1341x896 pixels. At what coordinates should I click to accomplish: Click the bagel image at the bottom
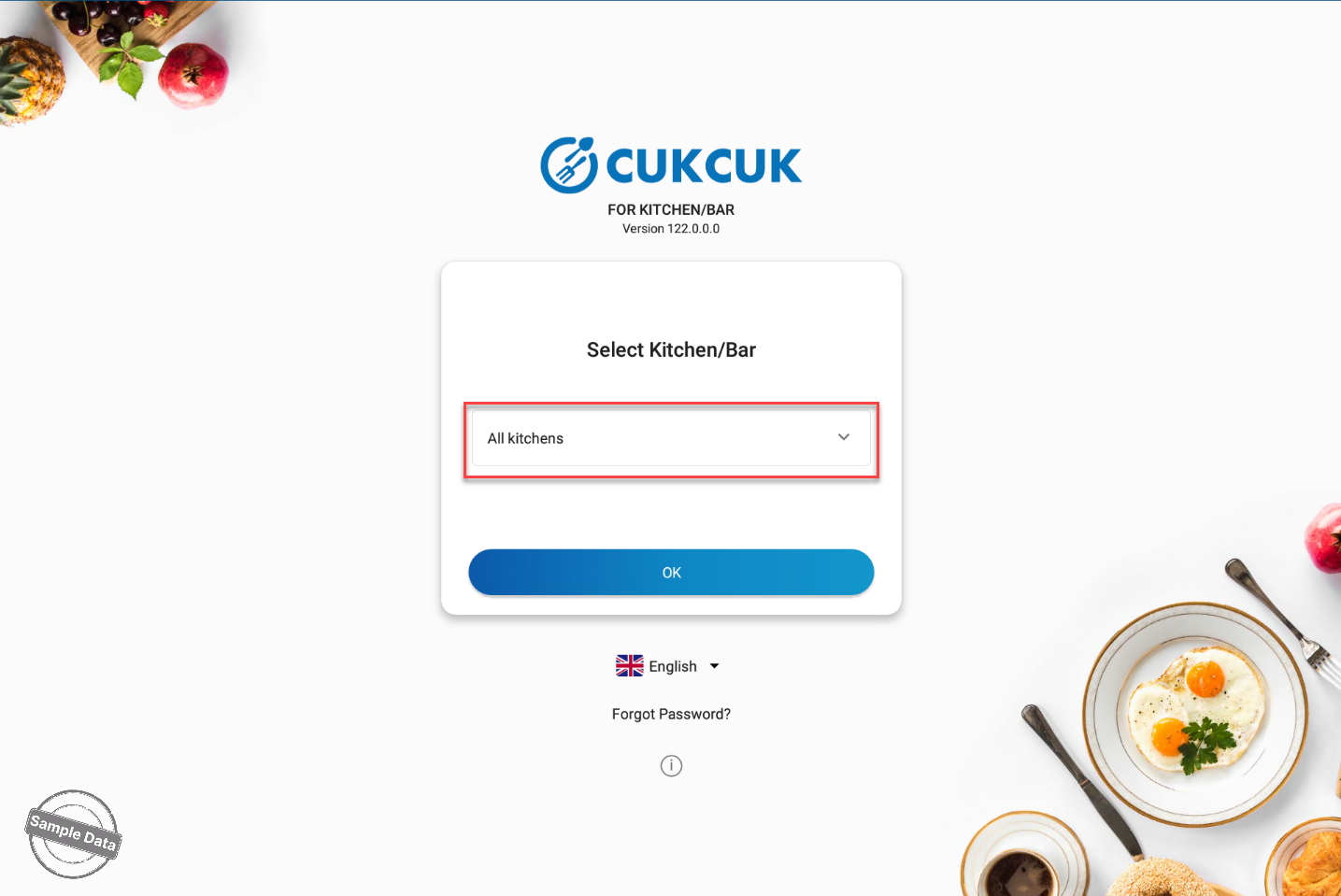[1163, 879]
